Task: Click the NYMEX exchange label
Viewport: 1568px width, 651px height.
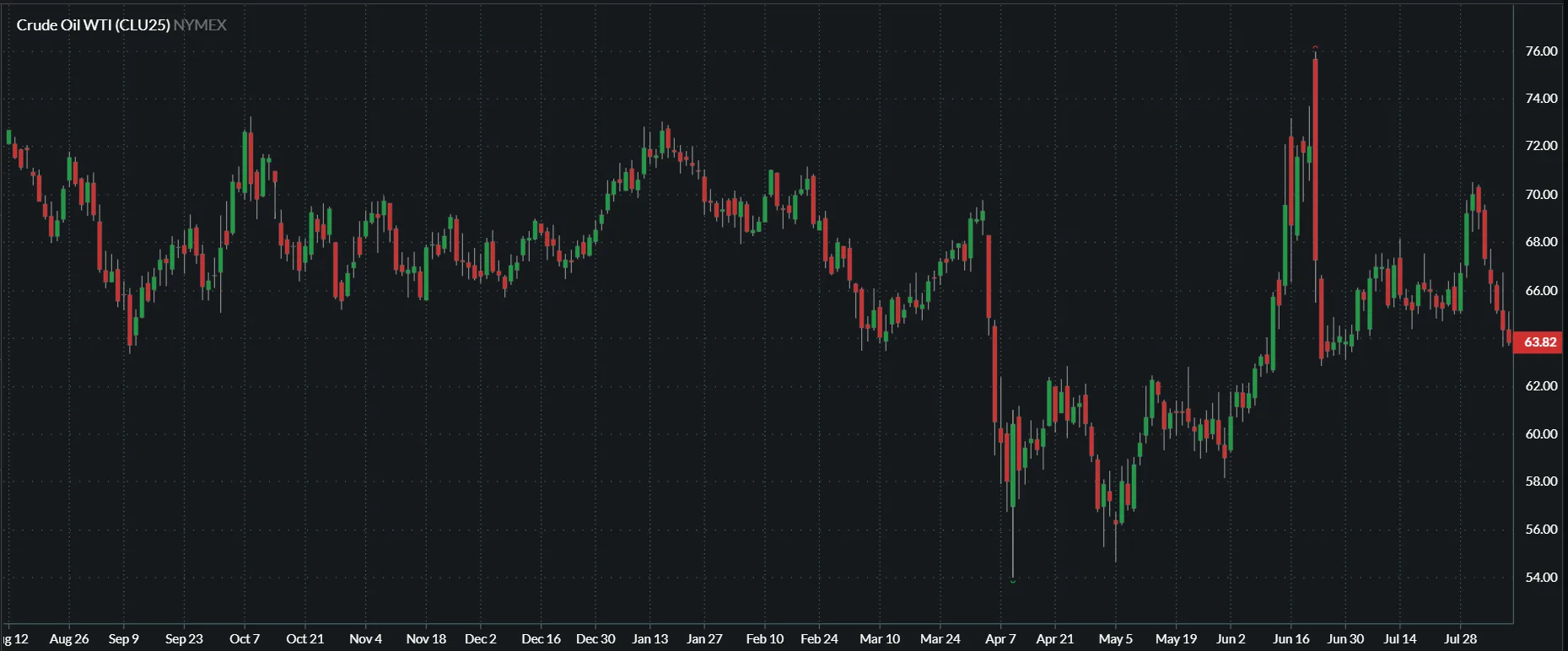Action: tap(200, 25)
